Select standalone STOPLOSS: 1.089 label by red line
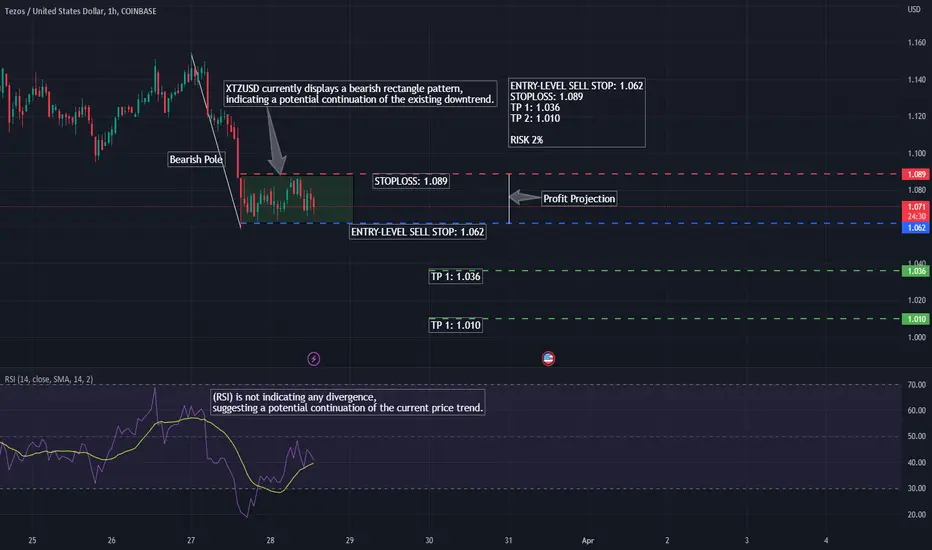This screenshot has width=932, height=550. pyautogui.click(x=411, y=181)
